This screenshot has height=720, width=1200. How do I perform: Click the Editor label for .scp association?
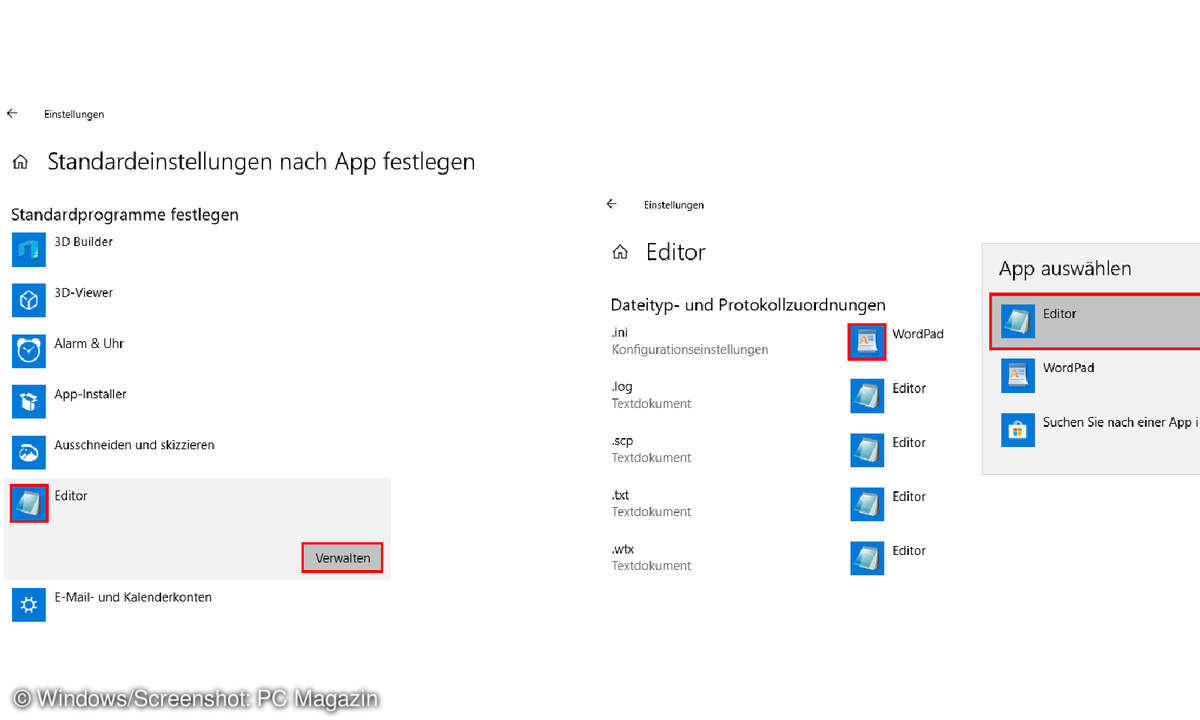(x=909, y=442)
